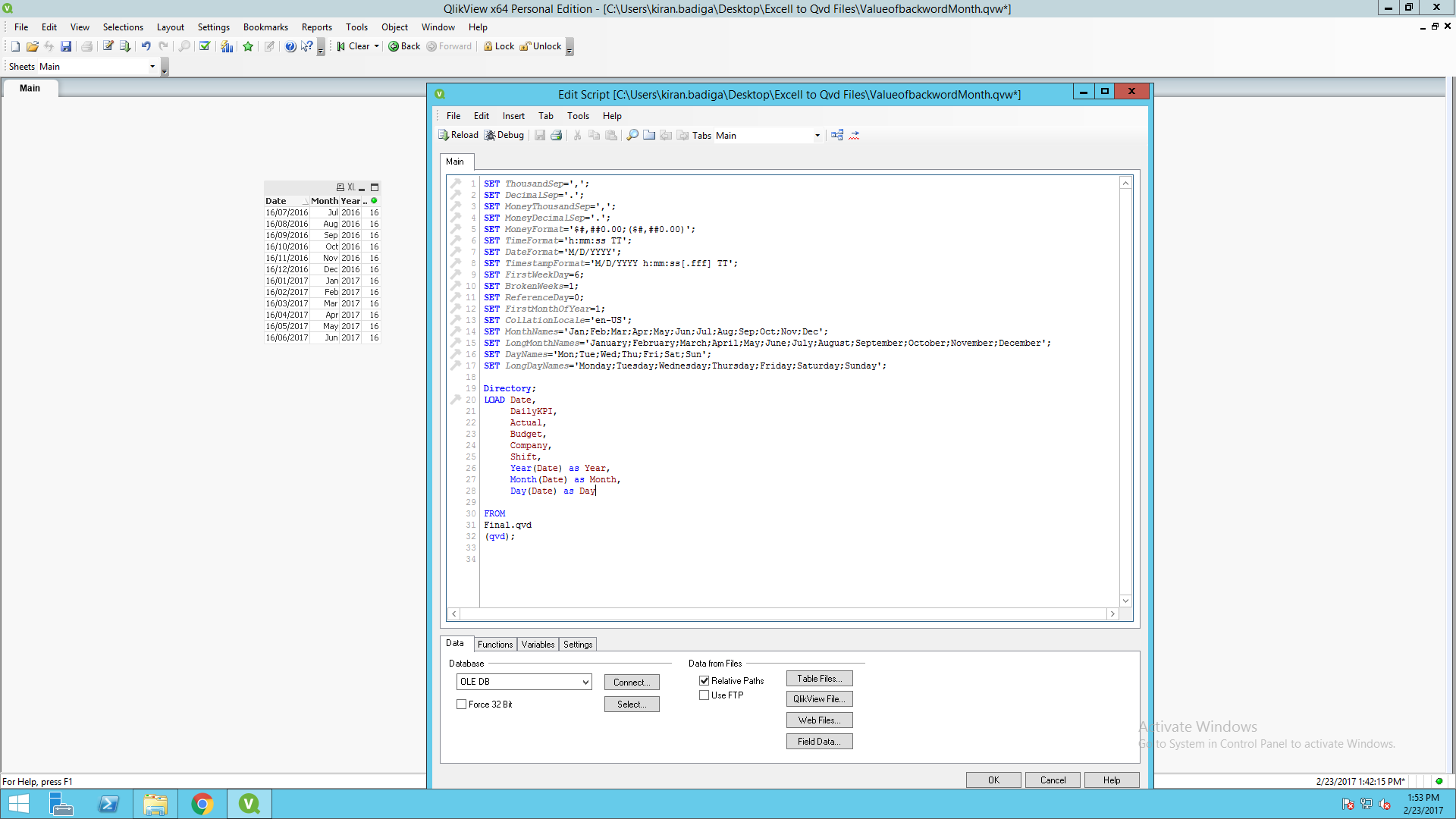Click the Save icon in main toolbar
Viewport: 1456px width, 819px height.
tap(66, 46)
